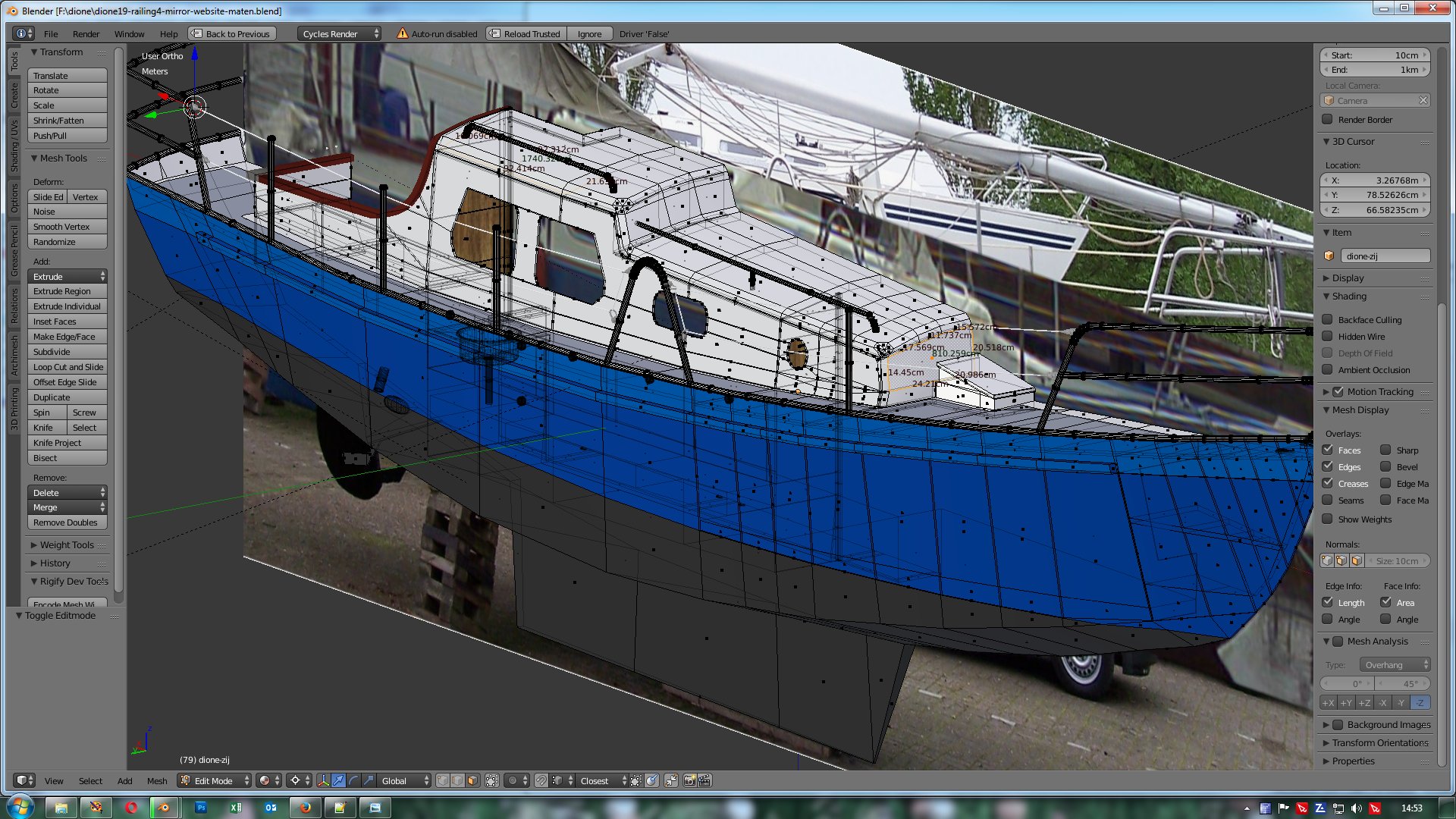The width and height of the screenshot is (1456, 819).
Task: Open the Edit Mode dropdown
Action: coord(215,780)
